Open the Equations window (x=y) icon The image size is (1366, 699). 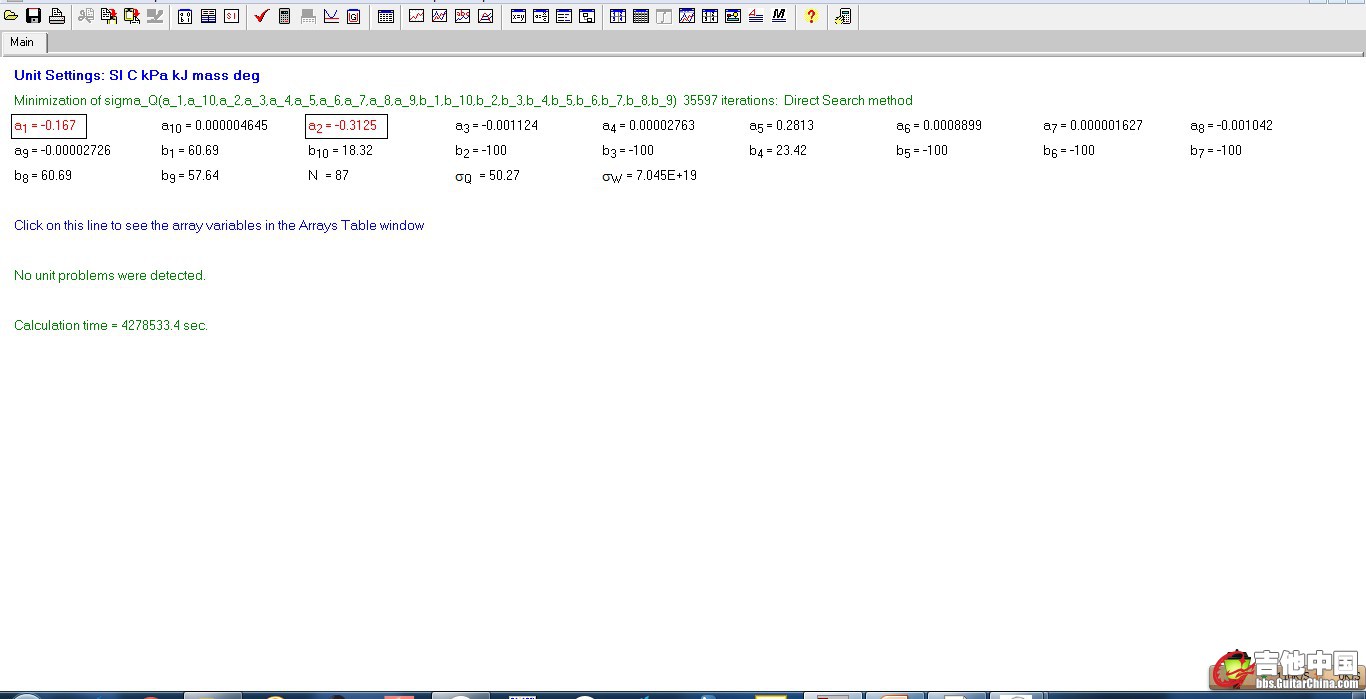click(x=518, y=16)
